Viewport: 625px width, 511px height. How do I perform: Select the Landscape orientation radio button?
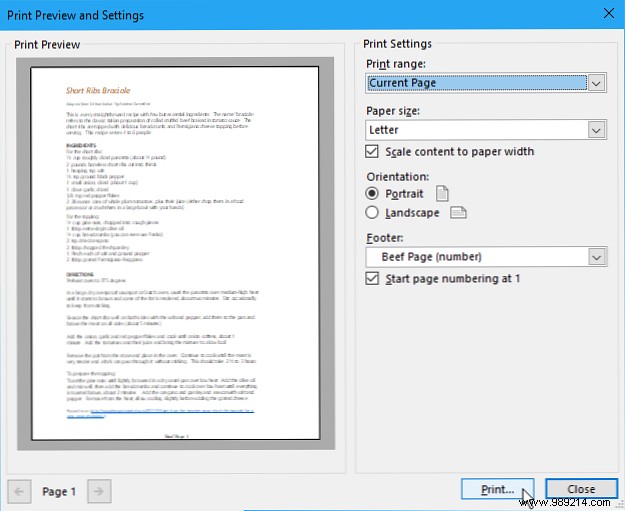point(372,212)
